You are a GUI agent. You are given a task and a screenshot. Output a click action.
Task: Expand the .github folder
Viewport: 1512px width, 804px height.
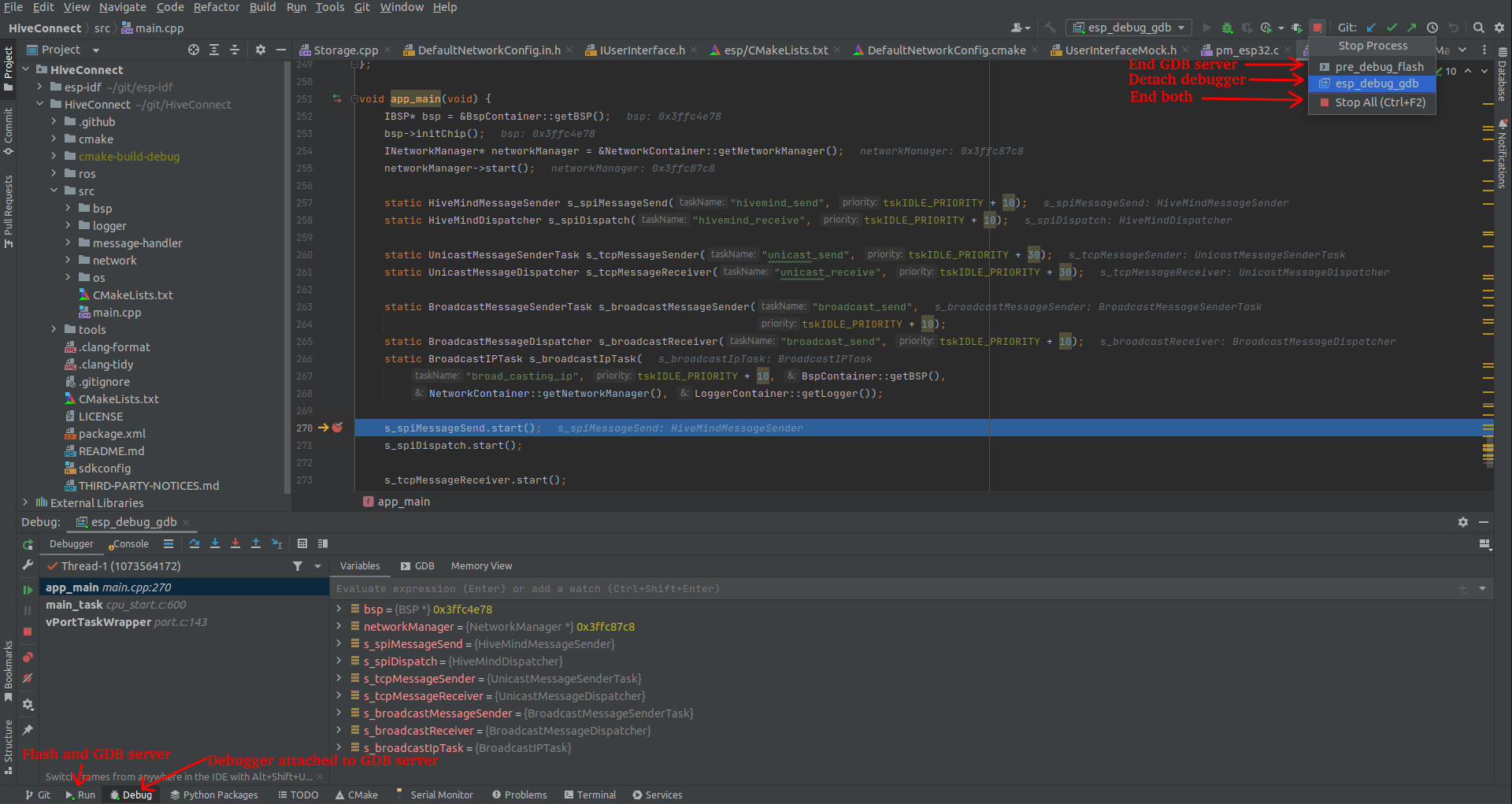(x=54, y=121)
